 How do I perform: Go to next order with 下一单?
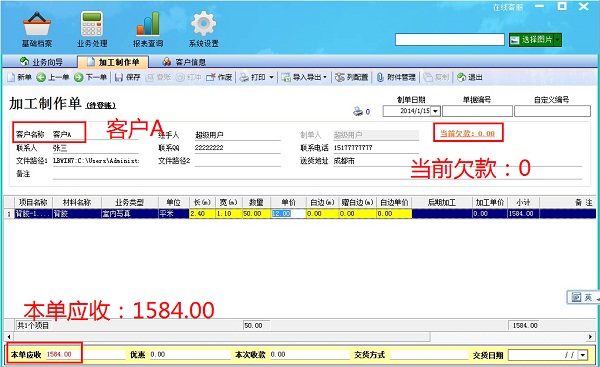coord(90,77)
